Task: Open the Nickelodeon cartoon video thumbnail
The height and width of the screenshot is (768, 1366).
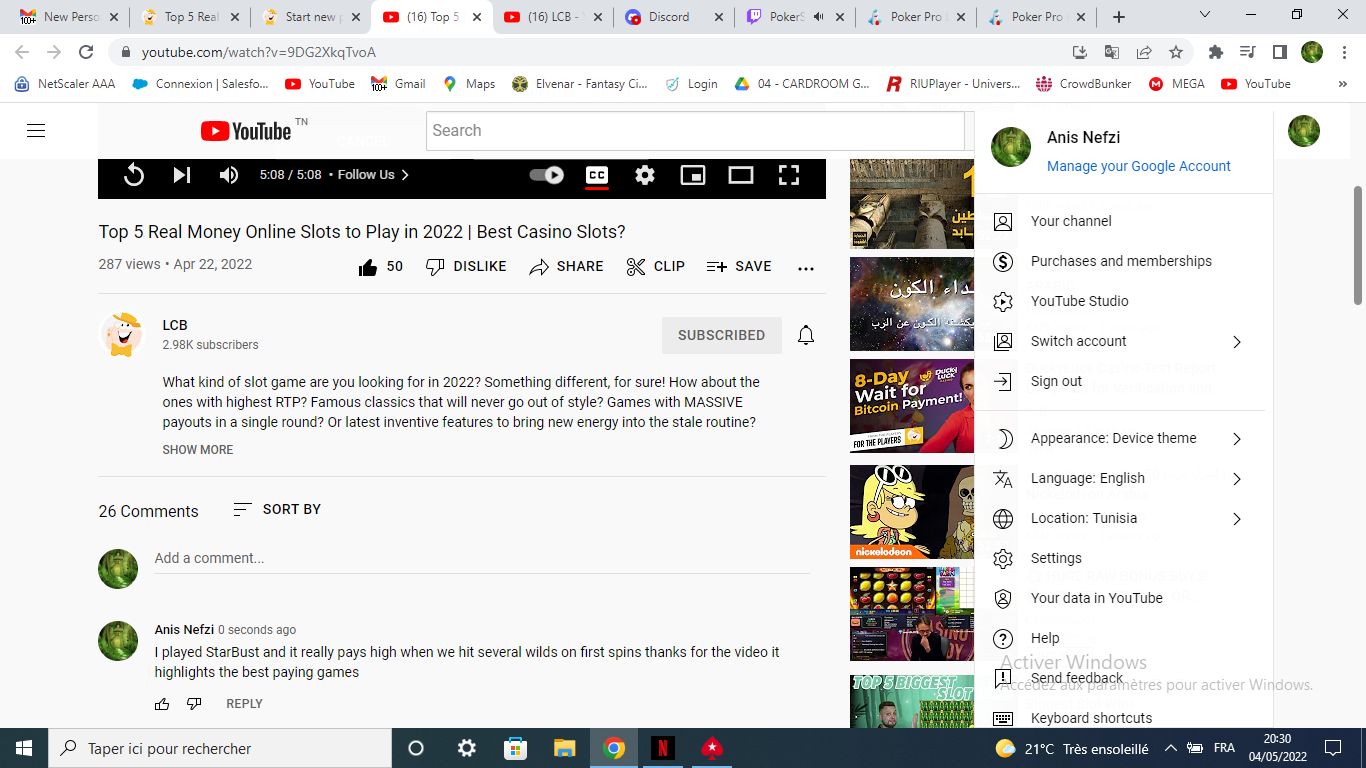Action: tap(912, 512)
